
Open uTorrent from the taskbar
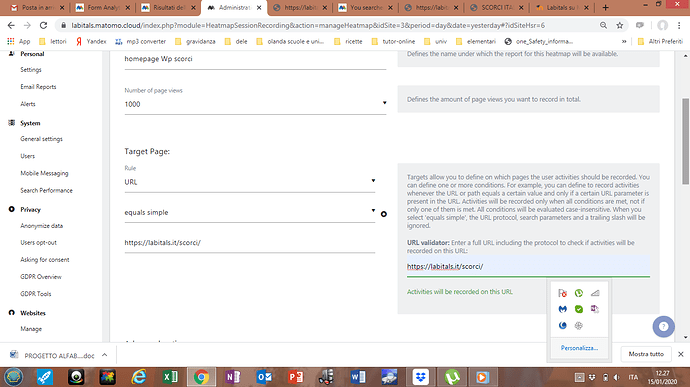(x=452, y=377)
